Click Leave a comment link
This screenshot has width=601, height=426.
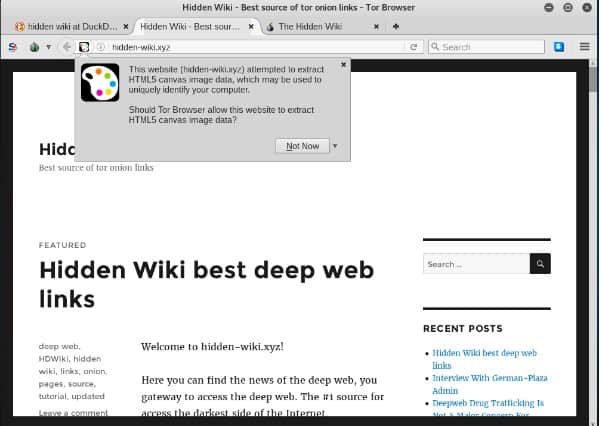[73, 413]
